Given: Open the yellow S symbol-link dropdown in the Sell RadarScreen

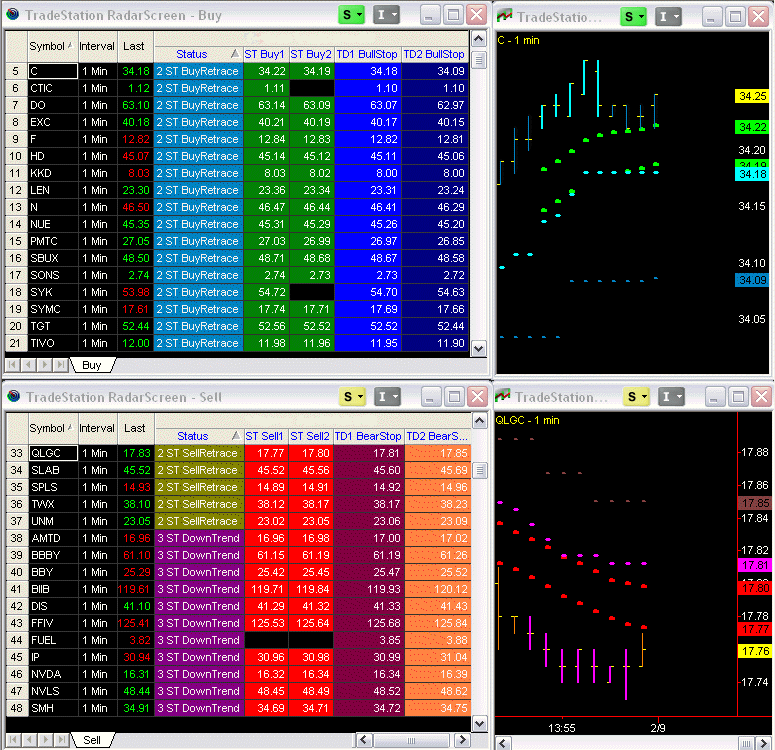Looking at the screenshot, I should pos(352,397).
